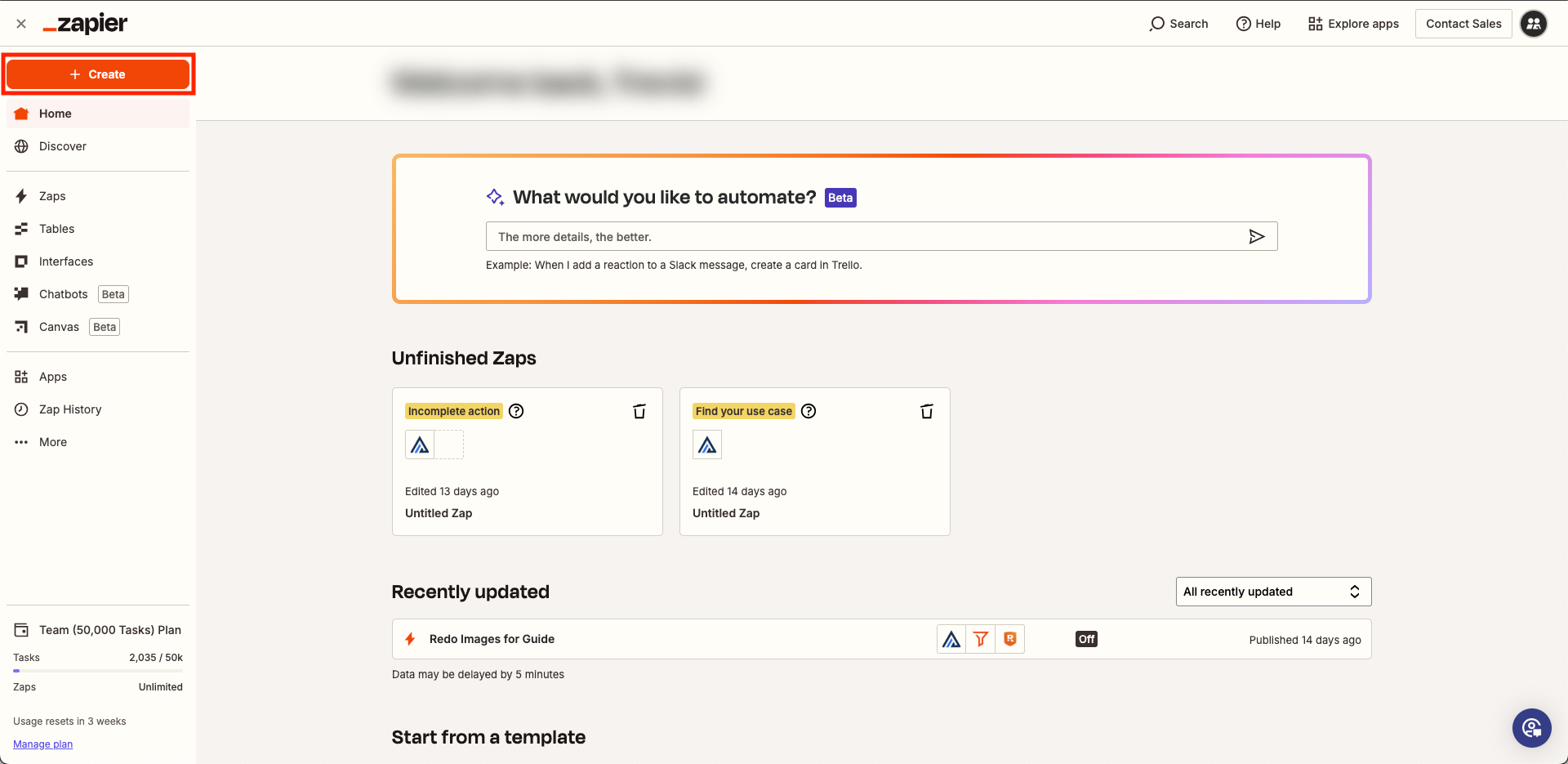Expand the All recently updated dropdown
This screenshot has width=1568, height=764.
(x=1273, y=592)
